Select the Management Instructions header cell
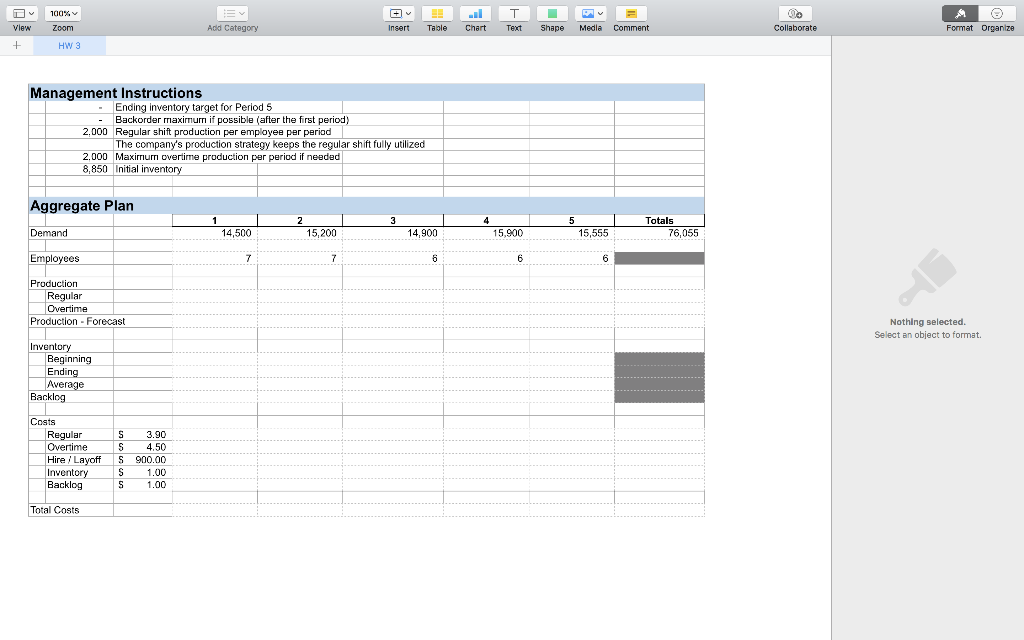This screenshot has height=640, width=1024. point(100,92)
